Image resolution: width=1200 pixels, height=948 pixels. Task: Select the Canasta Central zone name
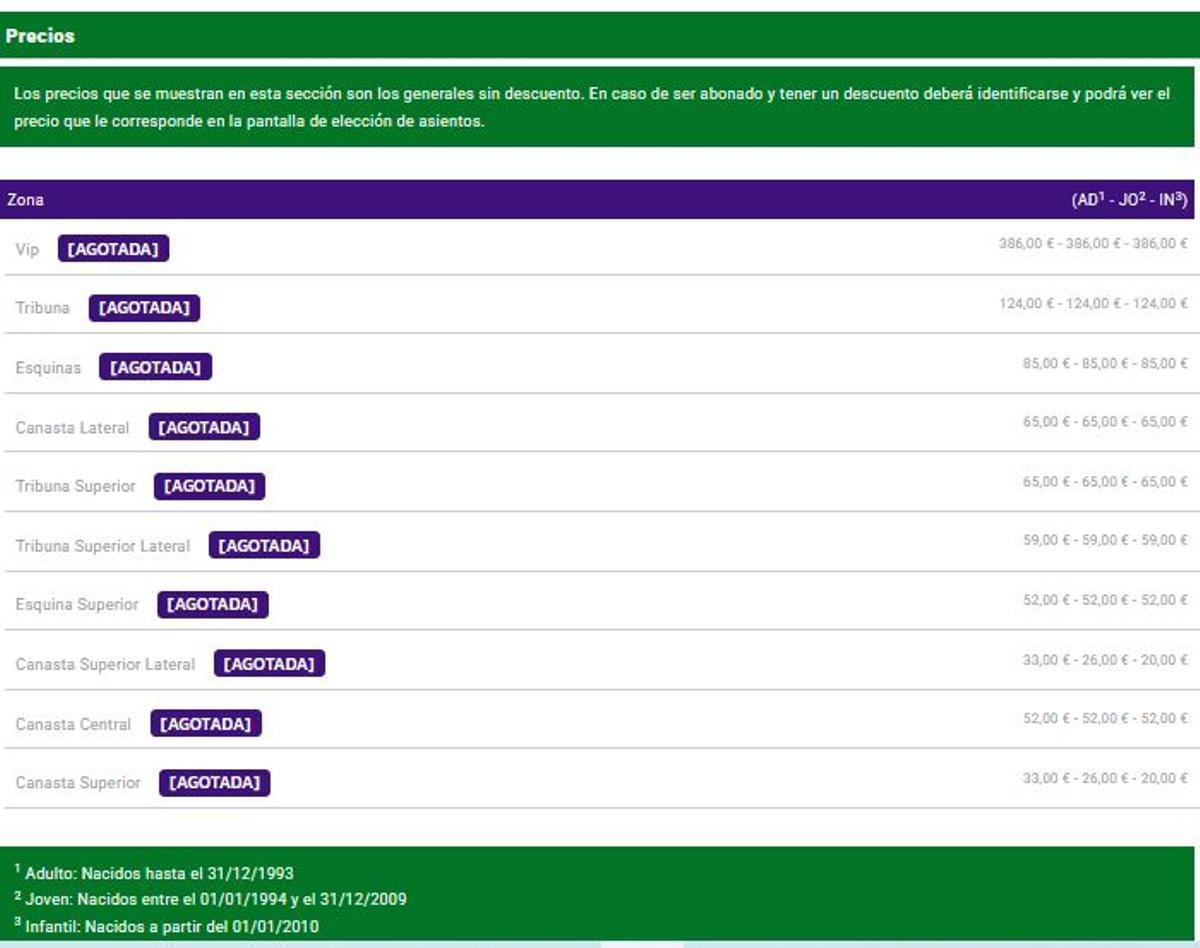pos(73,724)
